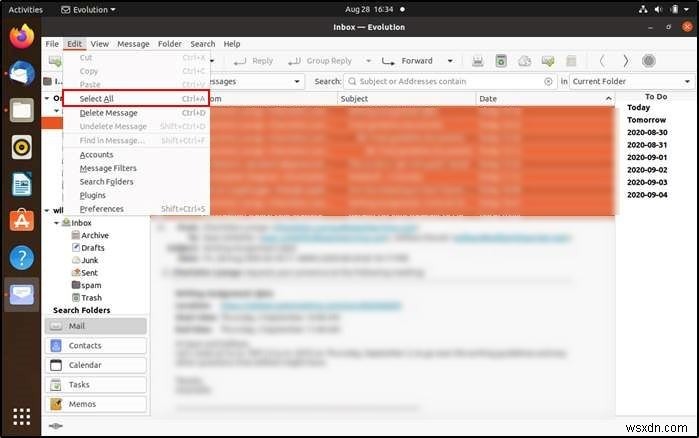Image resolution: width=699 pixels, height=438 pixels.
Task: Click the magnifier icon in search box
Action: [352, 82]
